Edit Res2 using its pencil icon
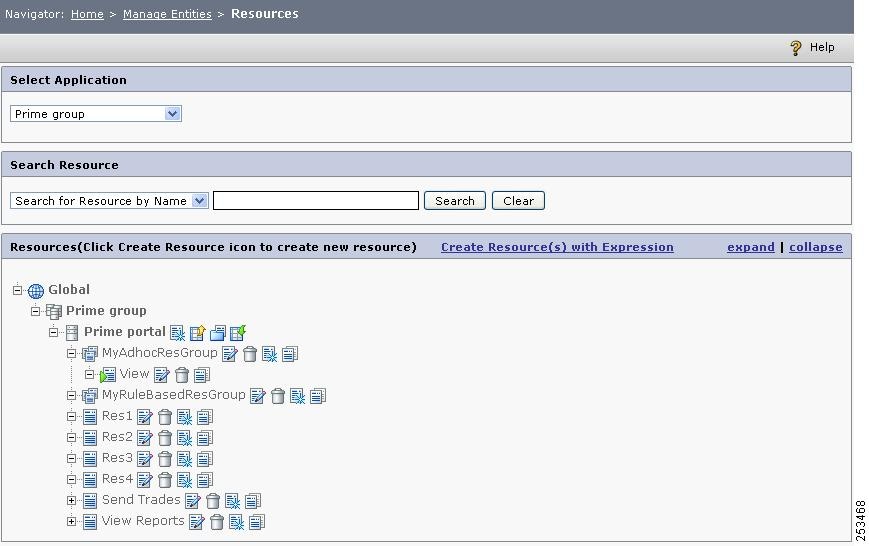The height and width of the screenshot is (546, 869). (145, 438)
